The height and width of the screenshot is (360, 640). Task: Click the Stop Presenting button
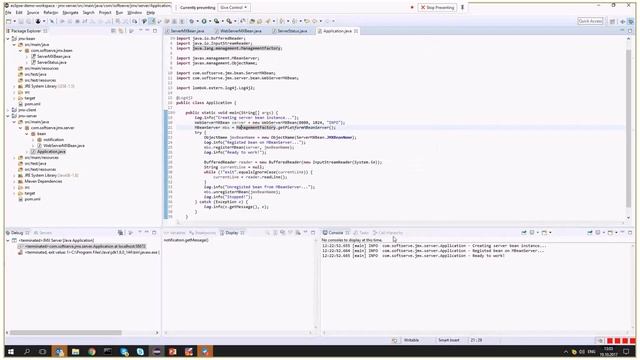(x=437, y=7)
